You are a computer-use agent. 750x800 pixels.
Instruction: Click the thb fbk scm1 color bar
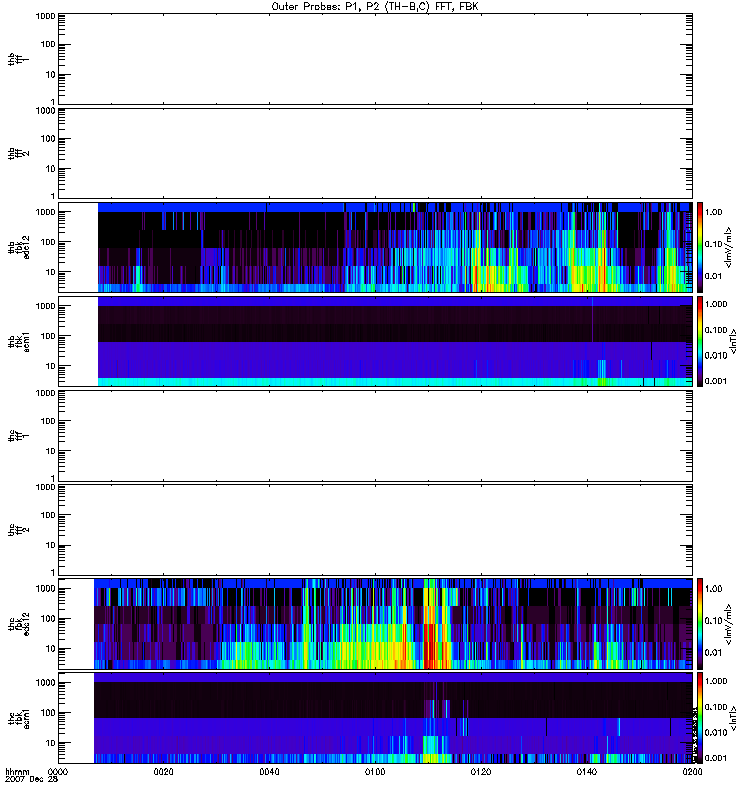point(700,341)
